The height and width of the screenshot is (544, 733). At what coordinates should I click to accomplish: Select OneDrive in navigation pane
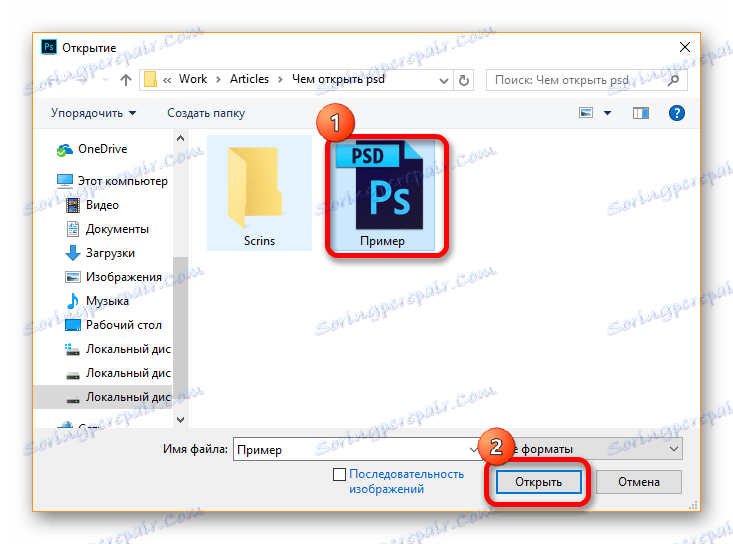[102, 149]
